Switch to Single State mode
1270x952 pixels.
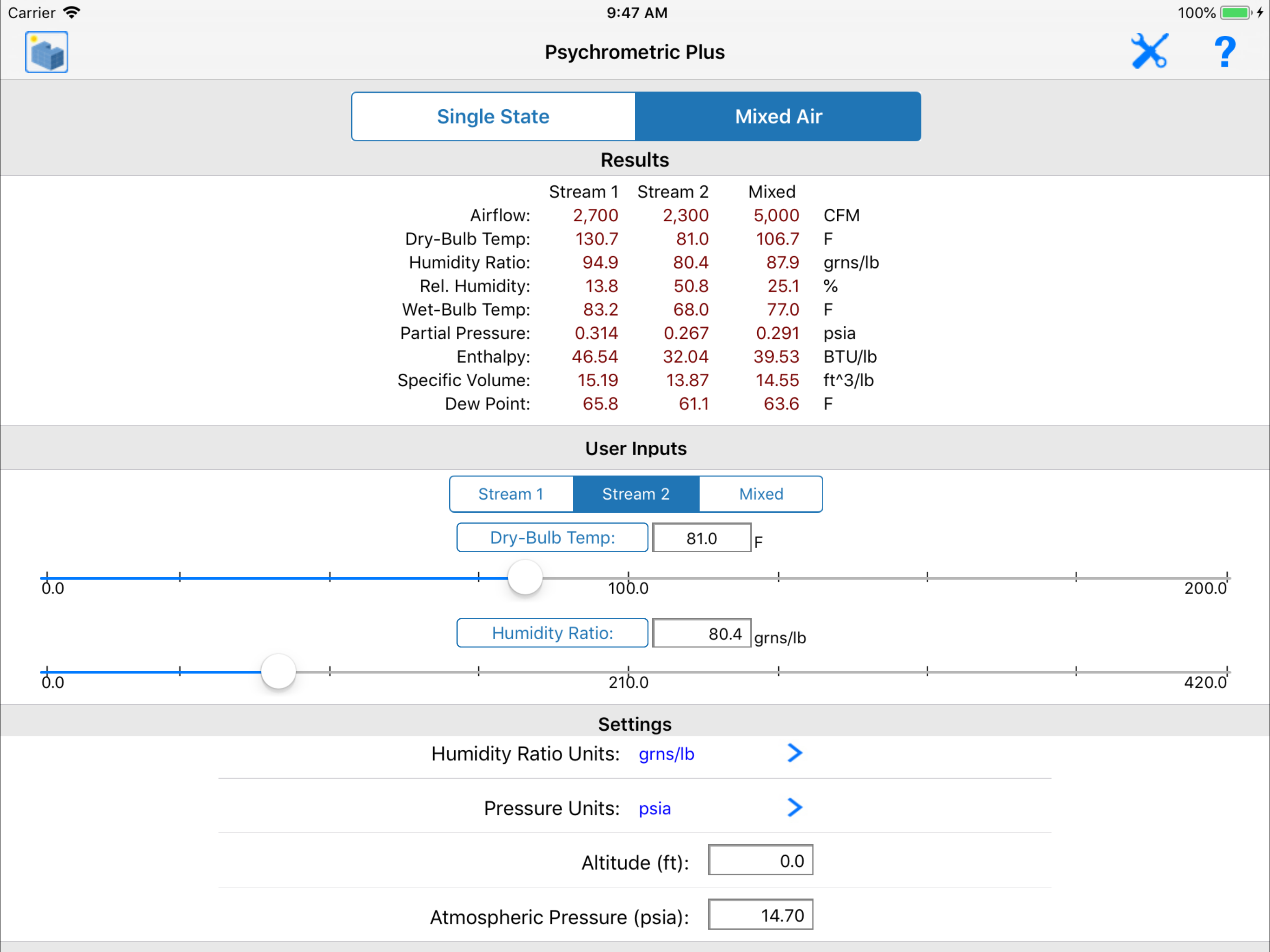tap(493, 117)
